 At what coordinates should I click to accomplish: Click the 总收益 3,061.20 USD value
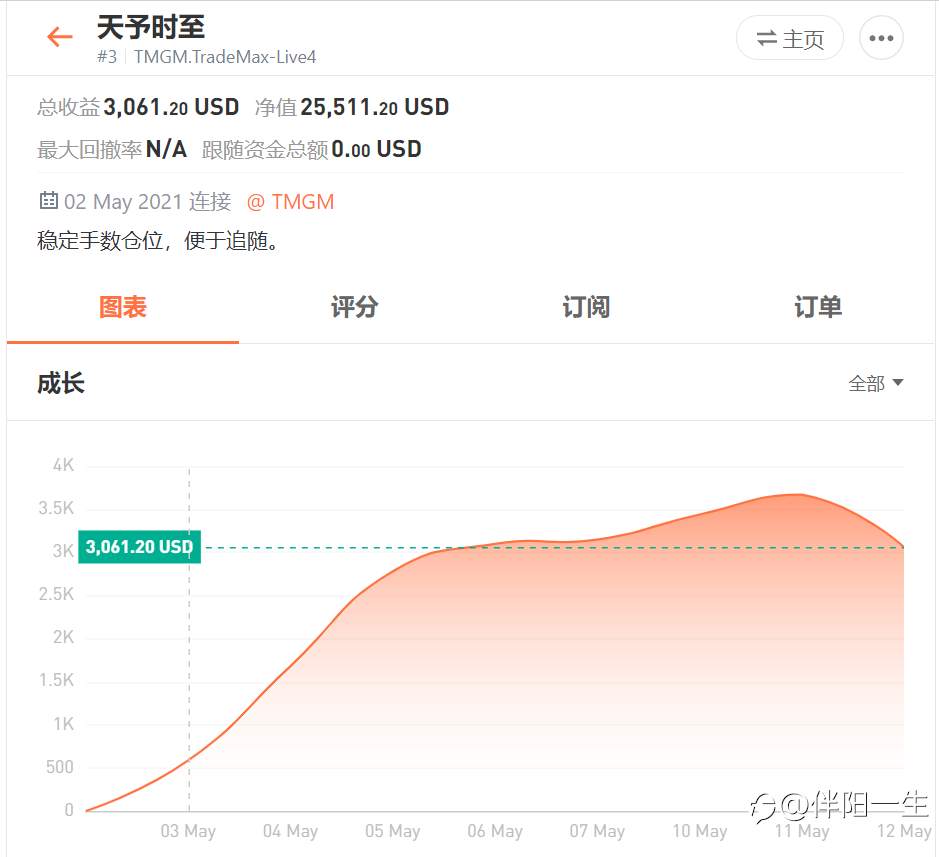(171, 107)
